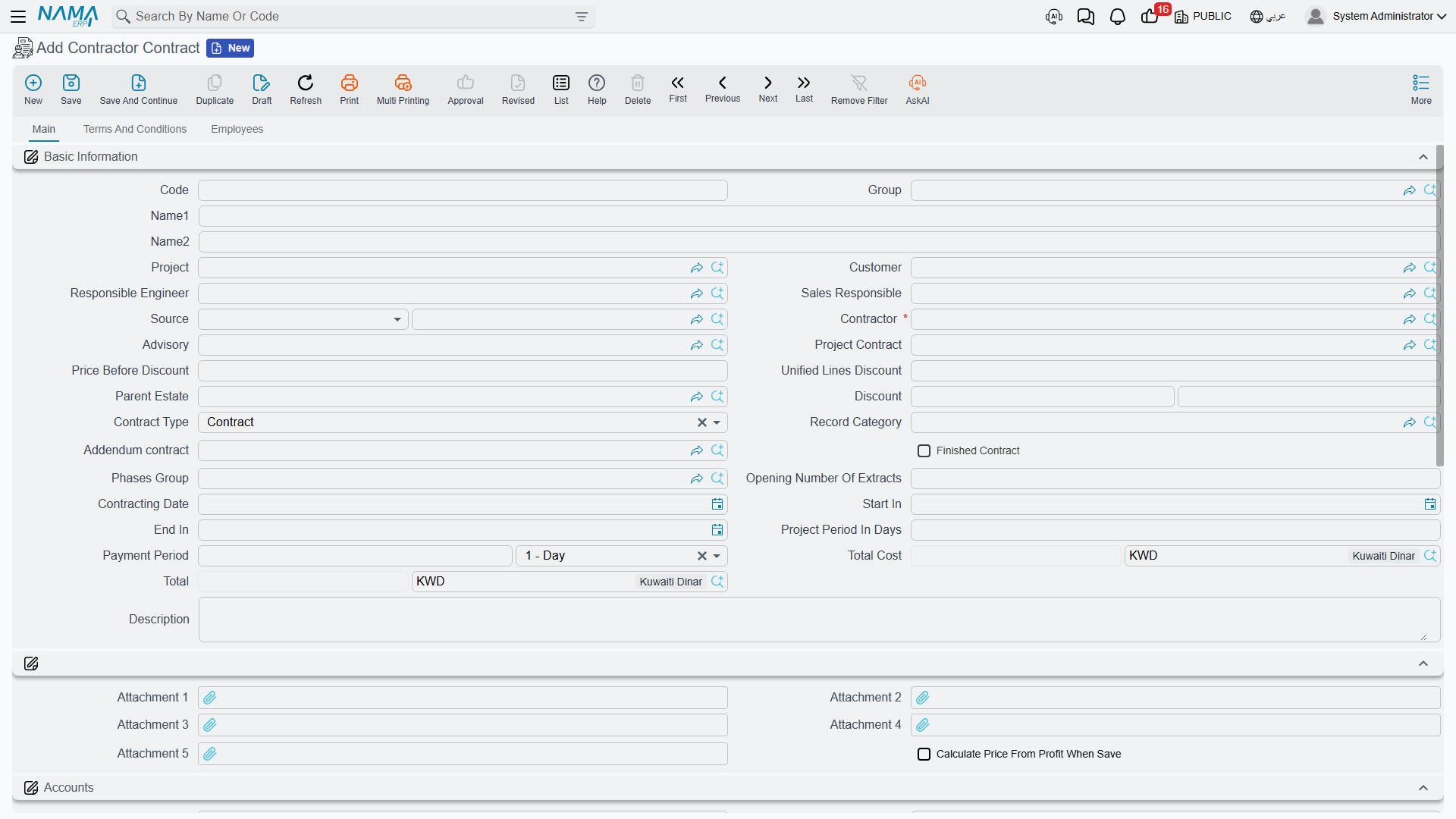Open the chat messages icon
The width and height of the screenshot is (1456, 819).
pos(1086,17)
